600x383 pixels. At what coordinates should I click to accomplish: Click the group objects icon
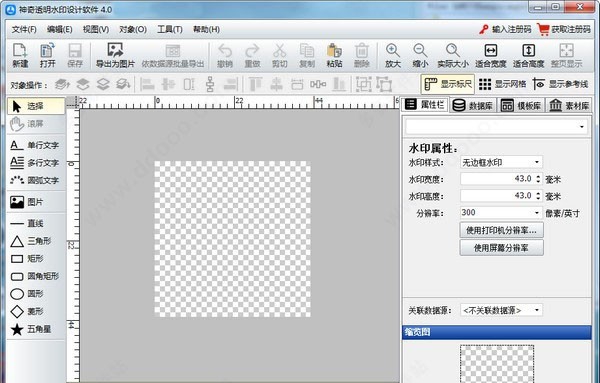[364, 84]
